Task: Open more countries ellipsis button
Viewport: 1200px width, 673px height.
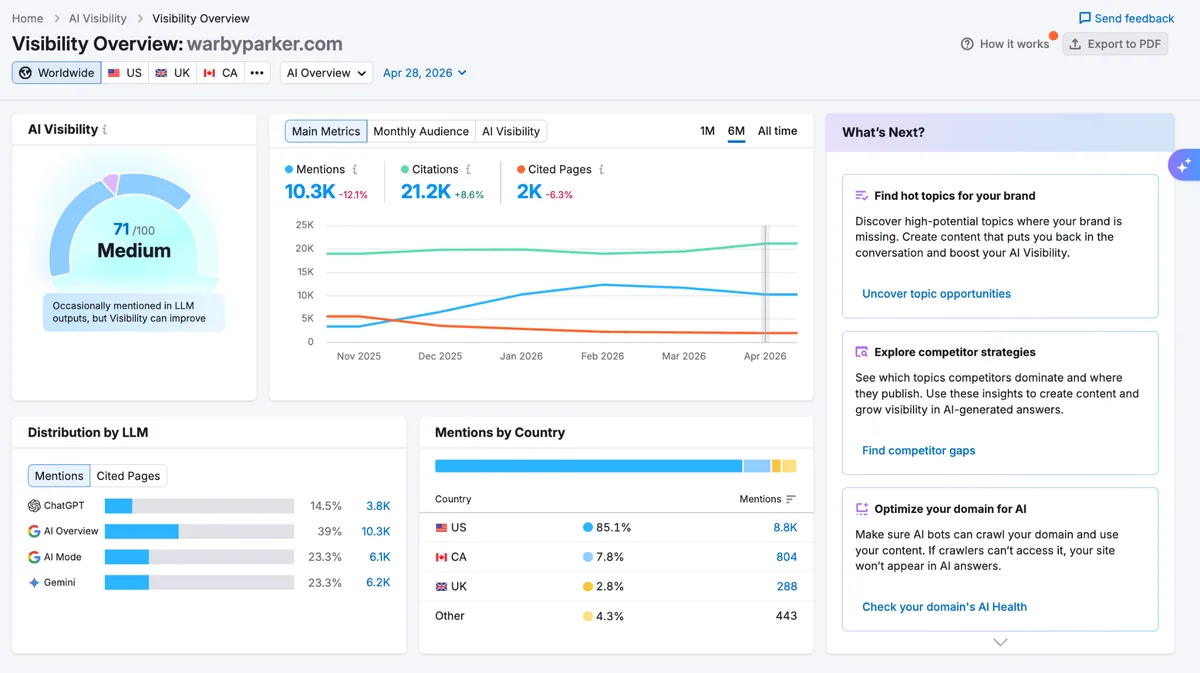Action: (257, 73)
